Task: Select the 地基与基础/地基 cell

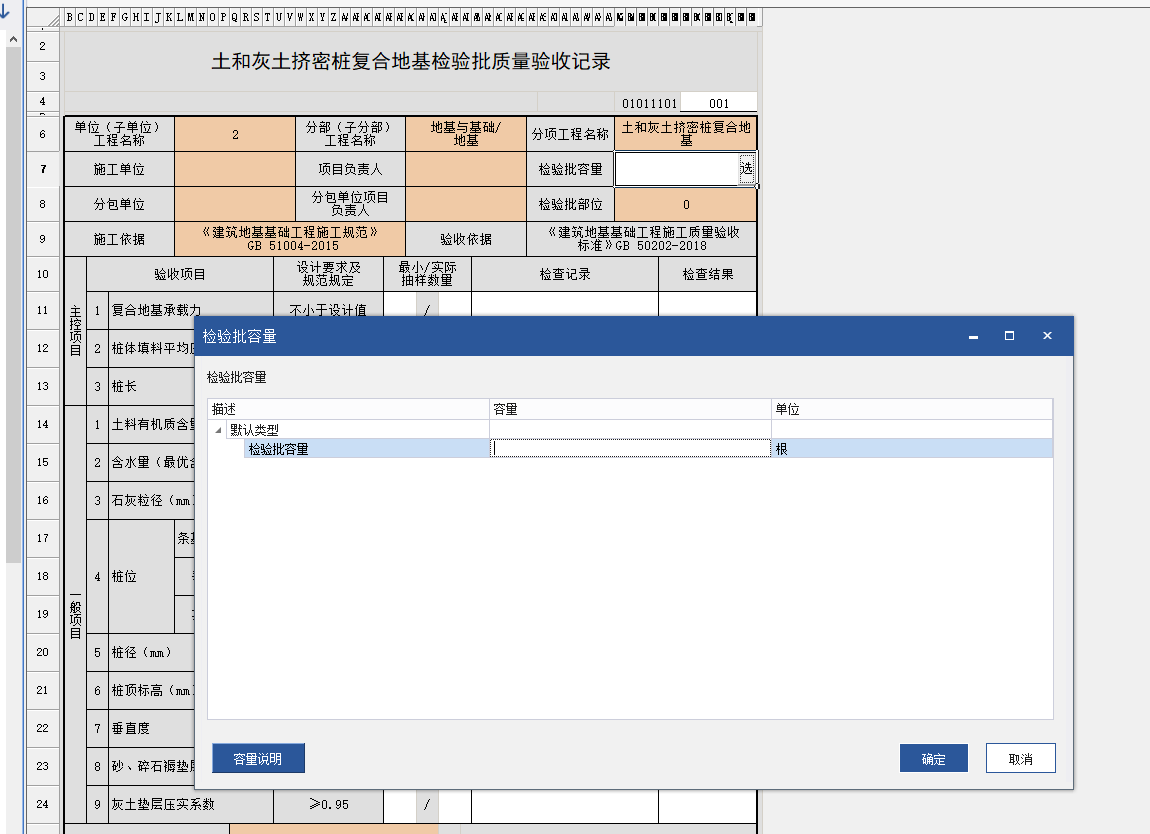Action: tap(466, 134)
